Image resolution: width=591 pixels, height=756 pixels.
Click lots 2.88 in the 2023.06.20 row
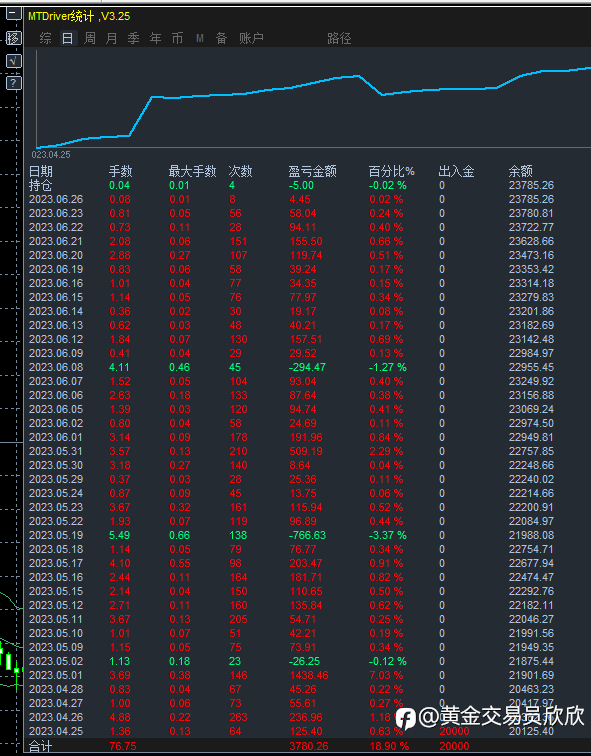coord(120,255)
